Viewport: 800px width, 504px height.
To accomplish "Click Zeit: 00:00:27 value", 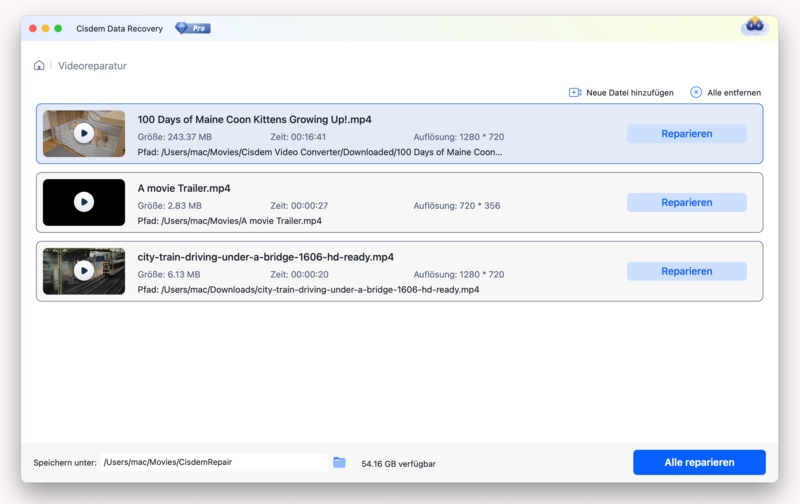I will click(299, 206).
